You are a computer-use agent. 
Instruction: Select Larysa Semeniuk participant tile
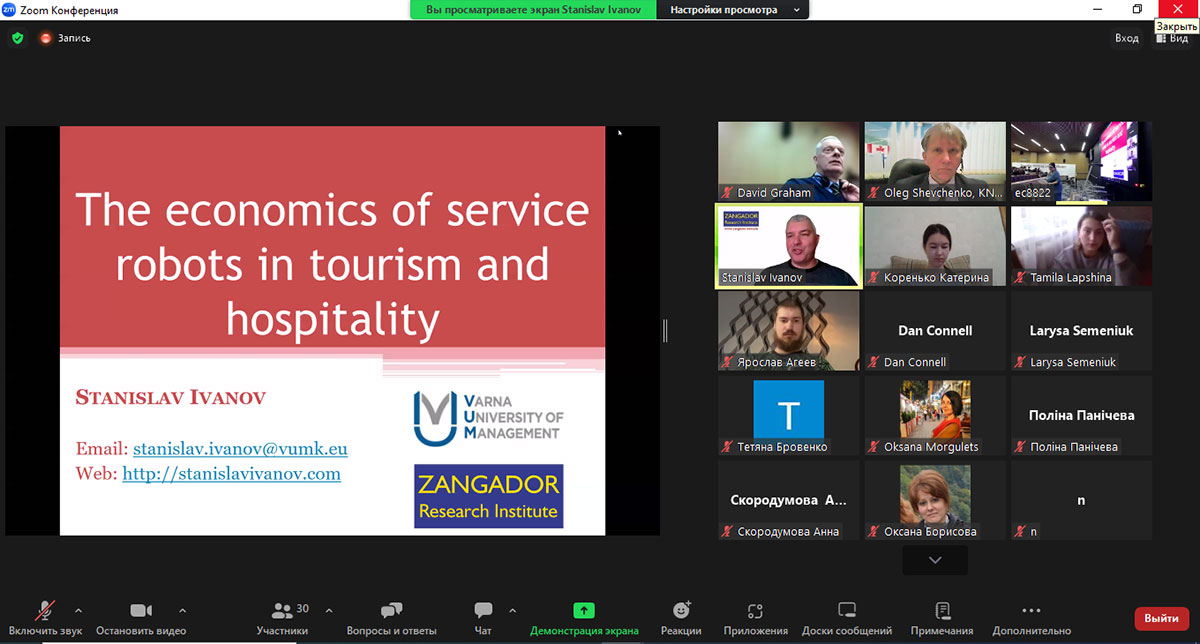click(1081, 331)
